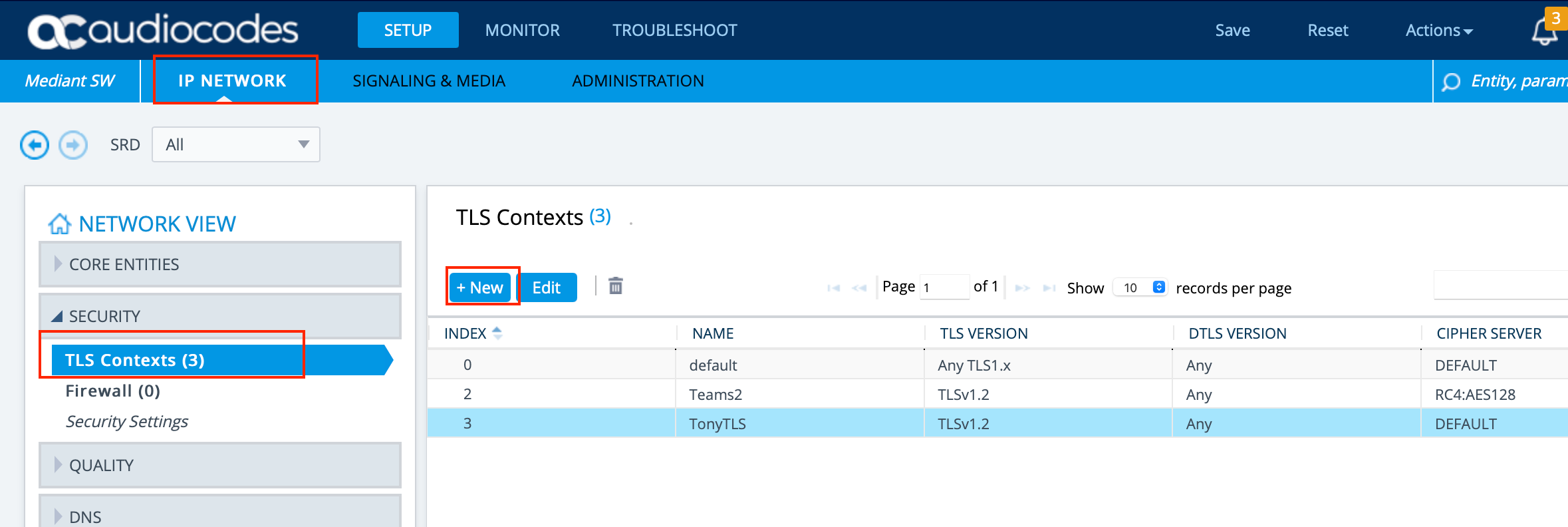Go to next page icon
The width and height of the screenshot is (1568, 527).
coord(1023,288)
